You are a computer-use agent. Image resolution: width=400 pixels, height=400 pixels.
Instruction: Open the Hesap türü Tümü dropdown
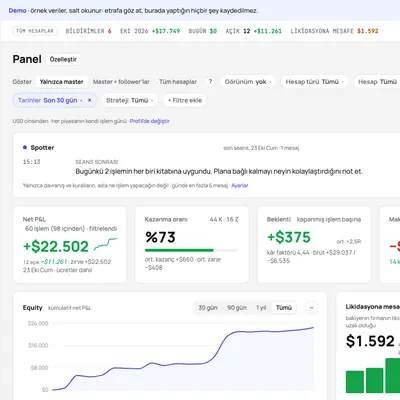[x=314, y=82]
